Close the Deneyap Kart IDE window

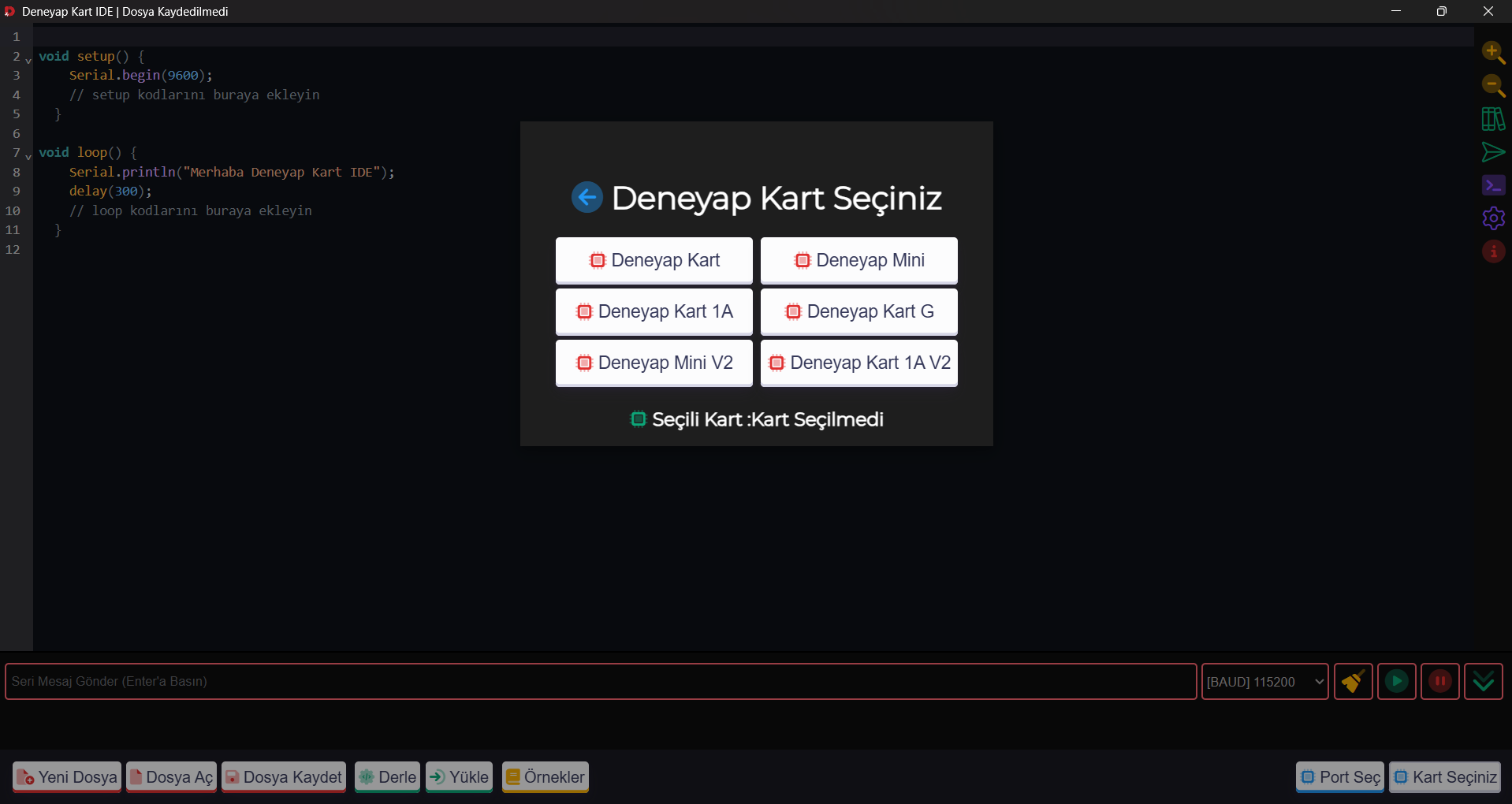1488,11
